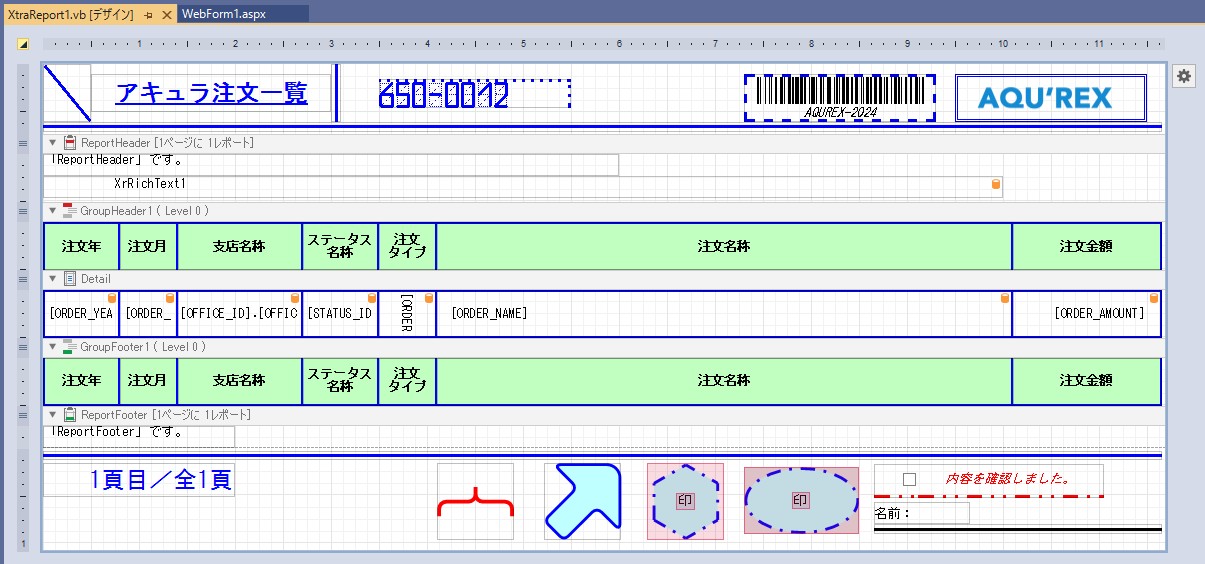This screenshot has width=1205, height=564.
Task: Select the blue arrow shape
Action: tap(582, 502)
